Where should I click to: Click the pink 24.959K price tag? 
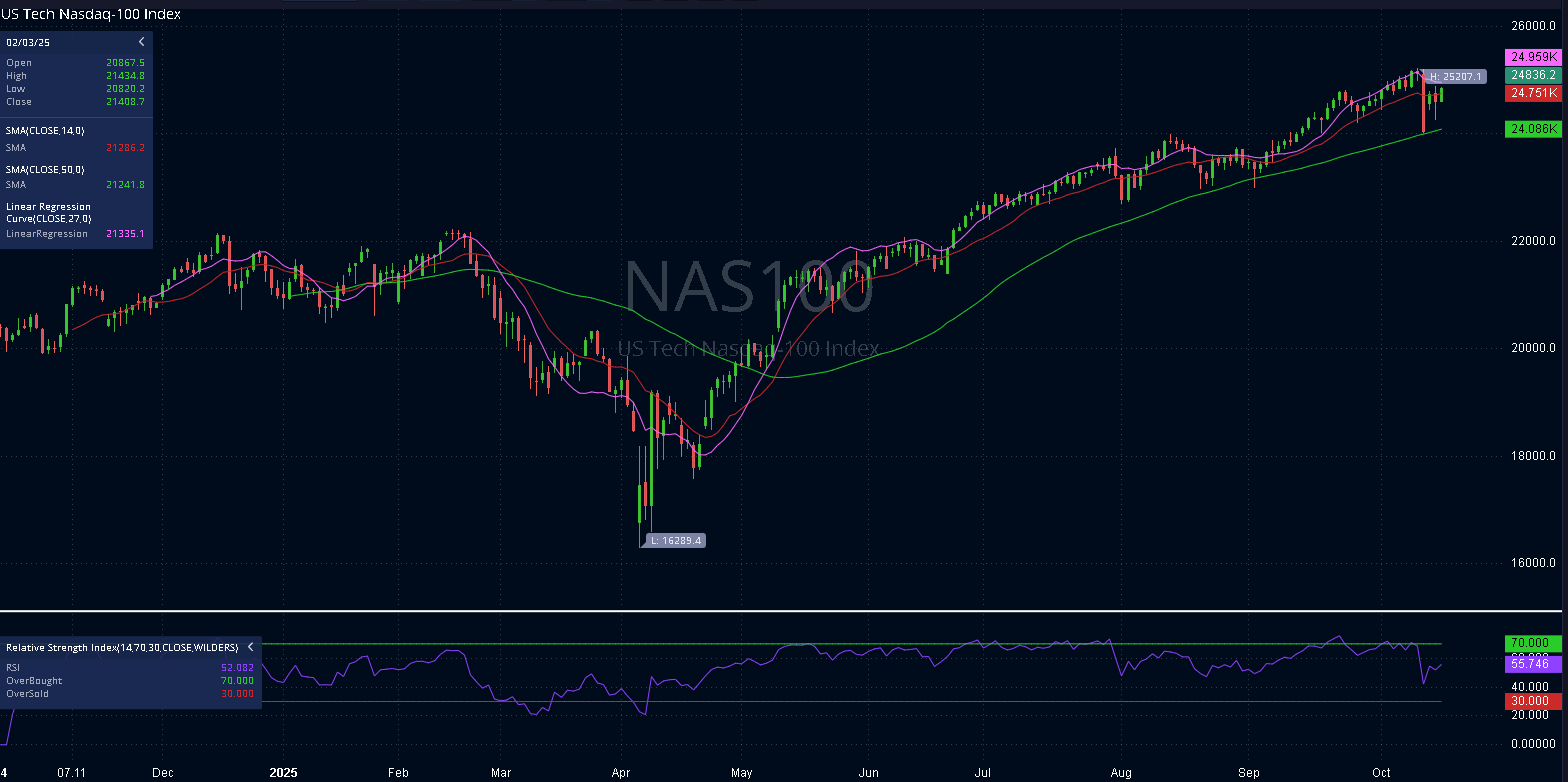pos(1532,57)
